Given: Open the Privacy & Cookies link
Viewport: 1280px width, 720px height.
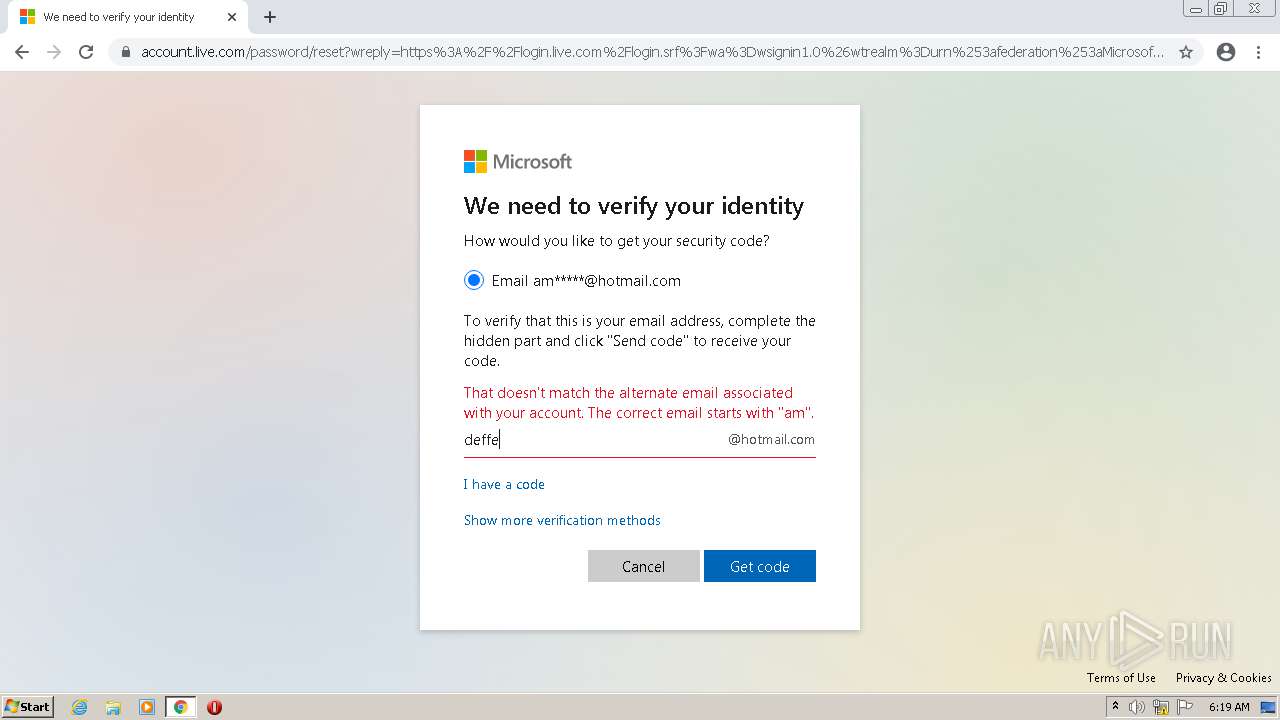Looking at the screenshot, I should pos(1224,678).
